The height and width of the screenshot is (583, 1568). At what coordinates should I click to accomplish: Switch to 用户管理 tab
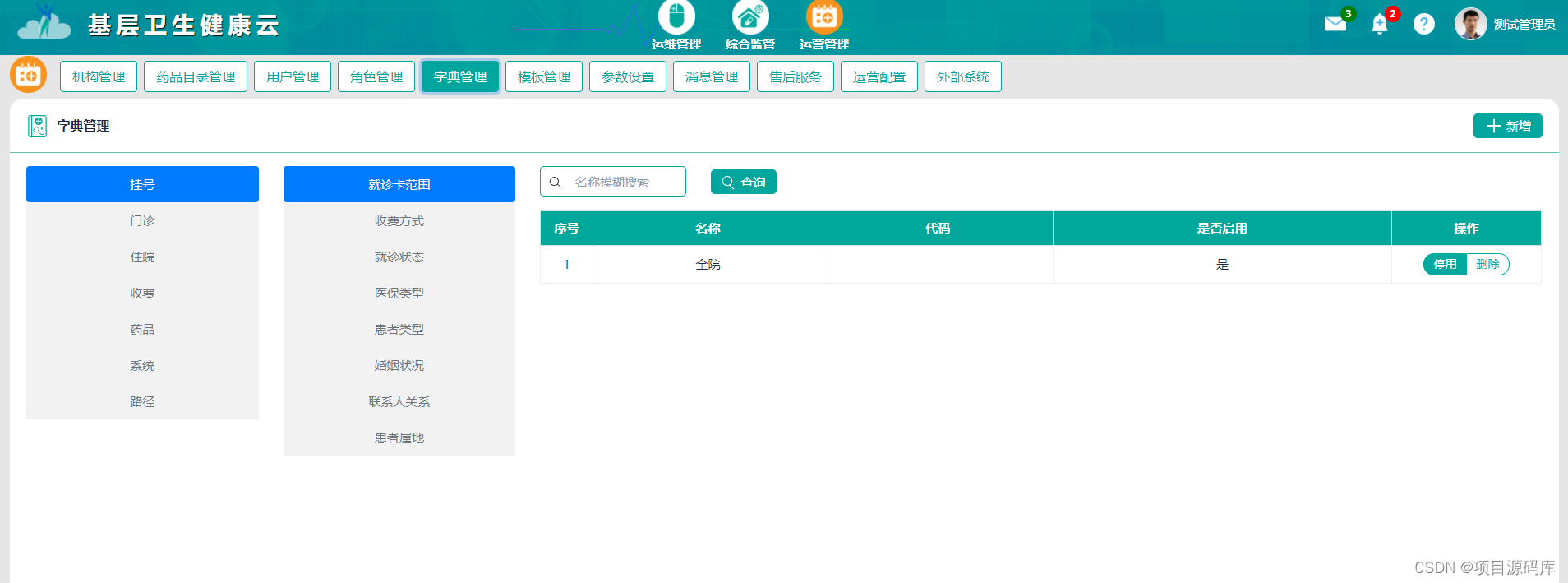point(293,76)
